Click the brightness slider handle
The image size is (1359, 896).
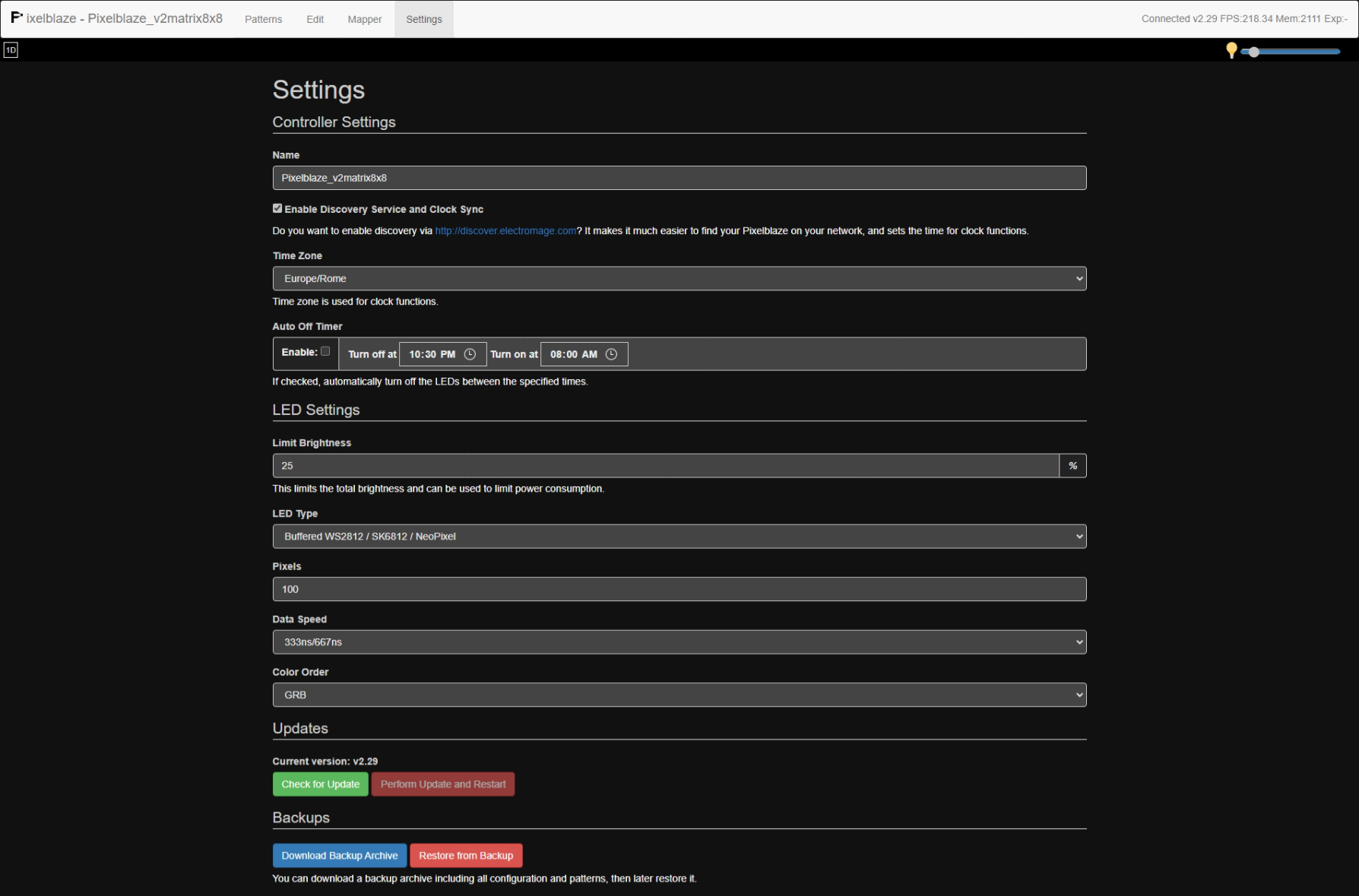1254,52
